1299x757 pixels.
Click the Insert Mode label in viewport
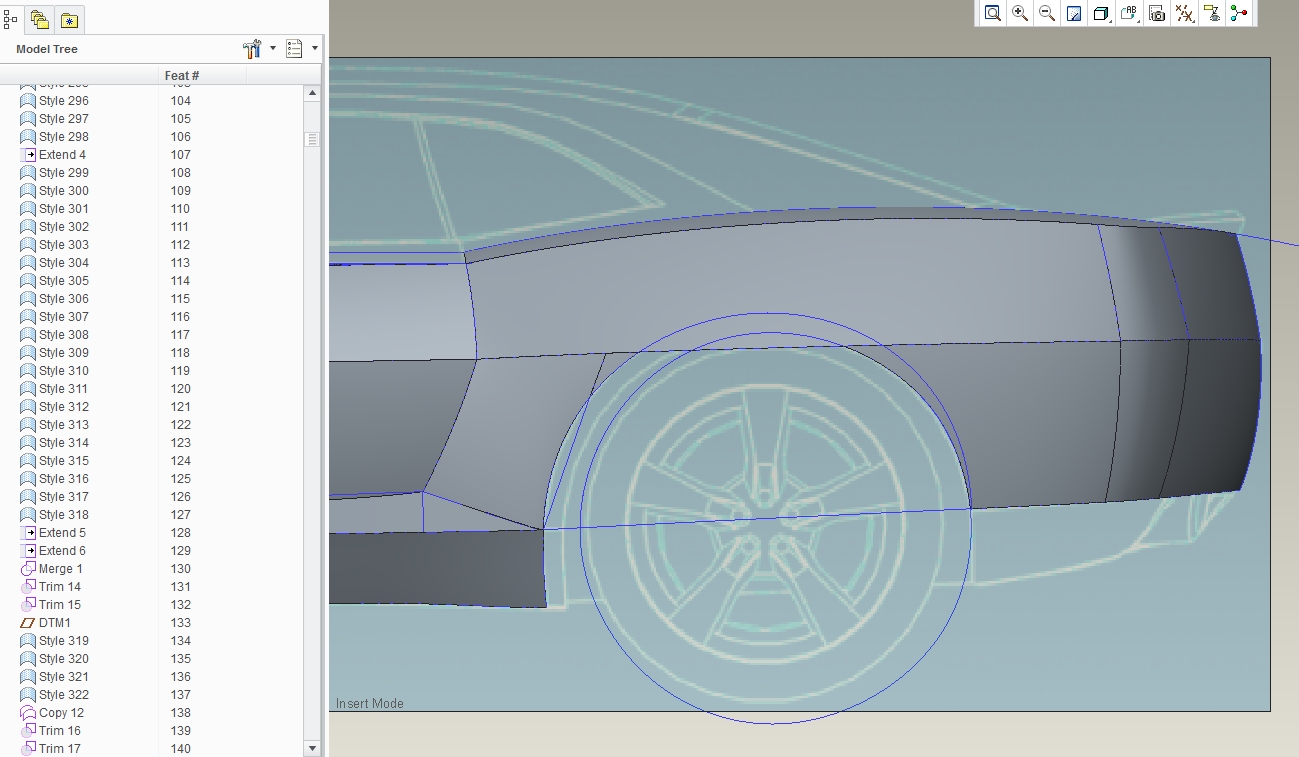370,704
